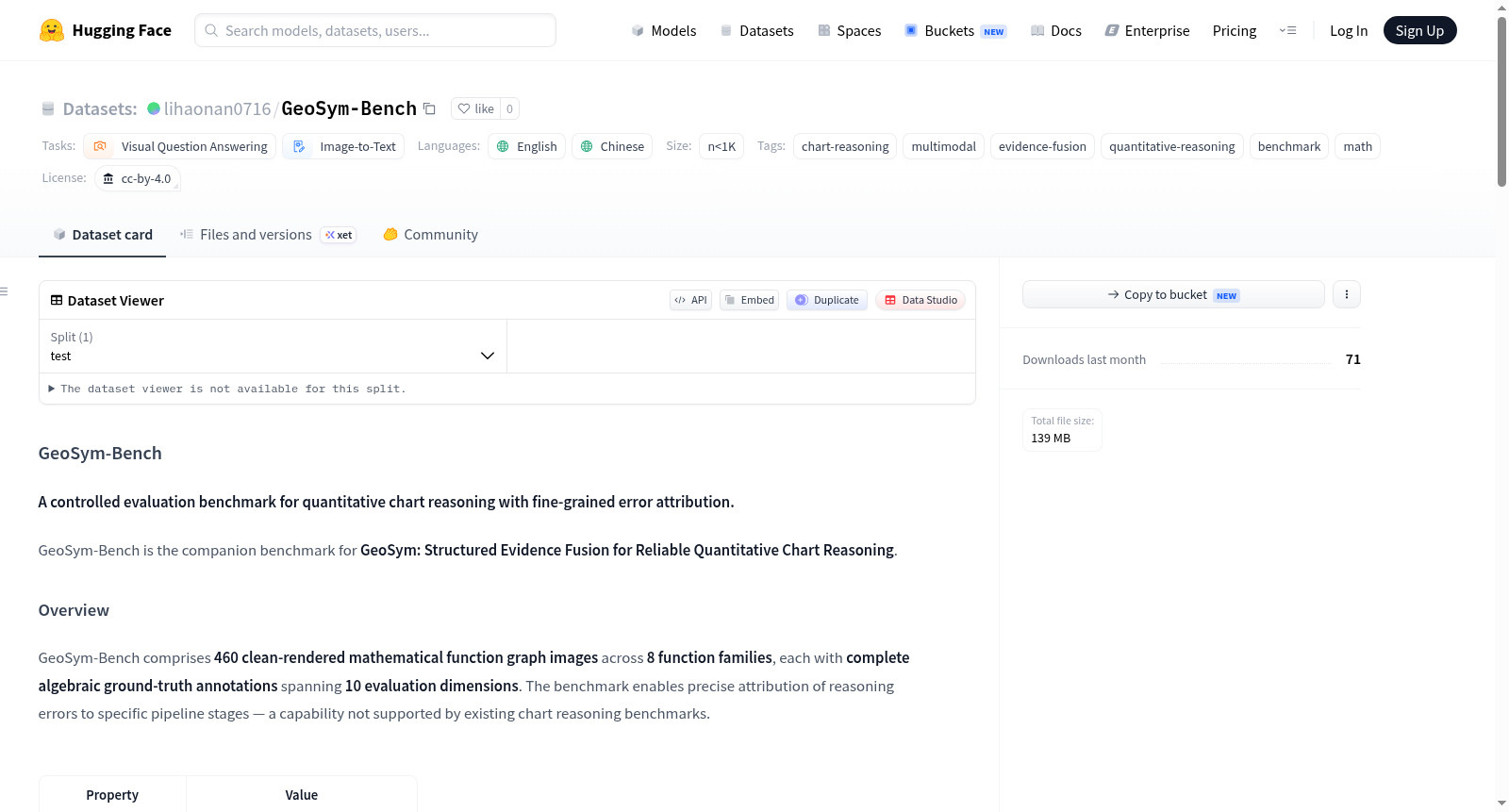Screen dimensions: 1509x812
Task: Click the n<1K size tag
Action: (721, 146)
